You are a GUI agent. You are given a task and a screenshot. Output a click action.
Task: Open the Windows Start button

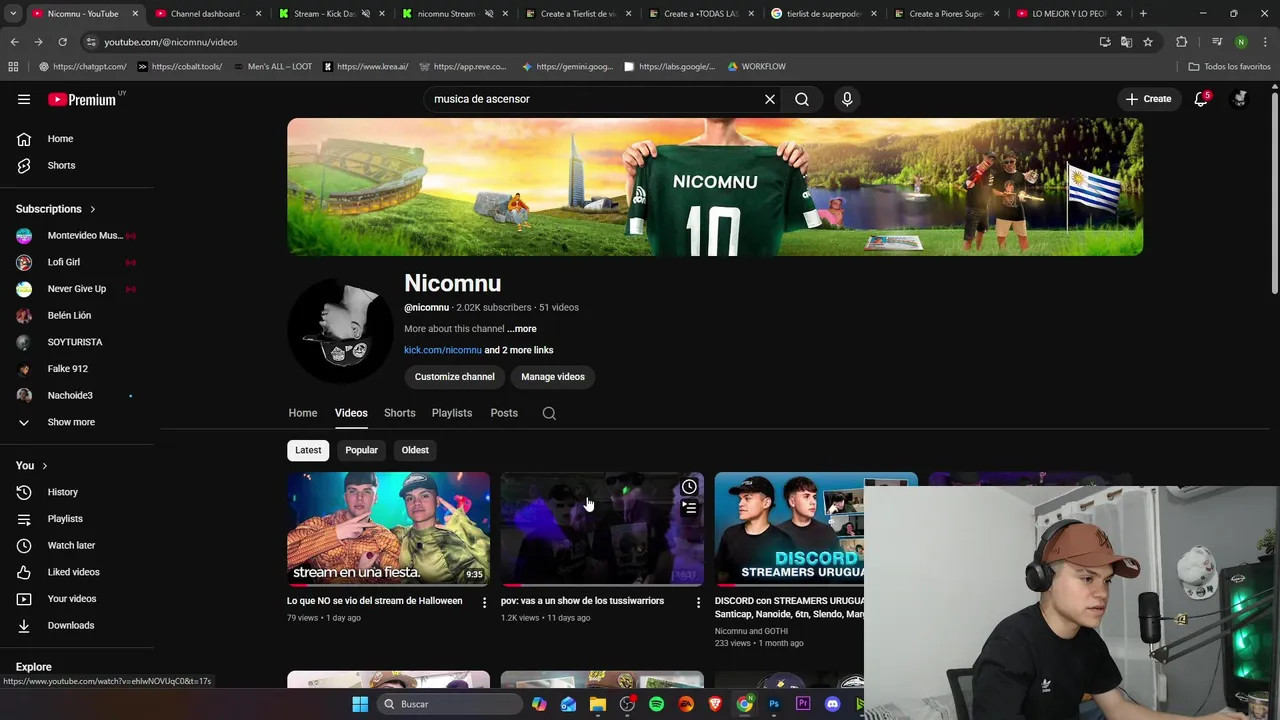click(360, 704)
